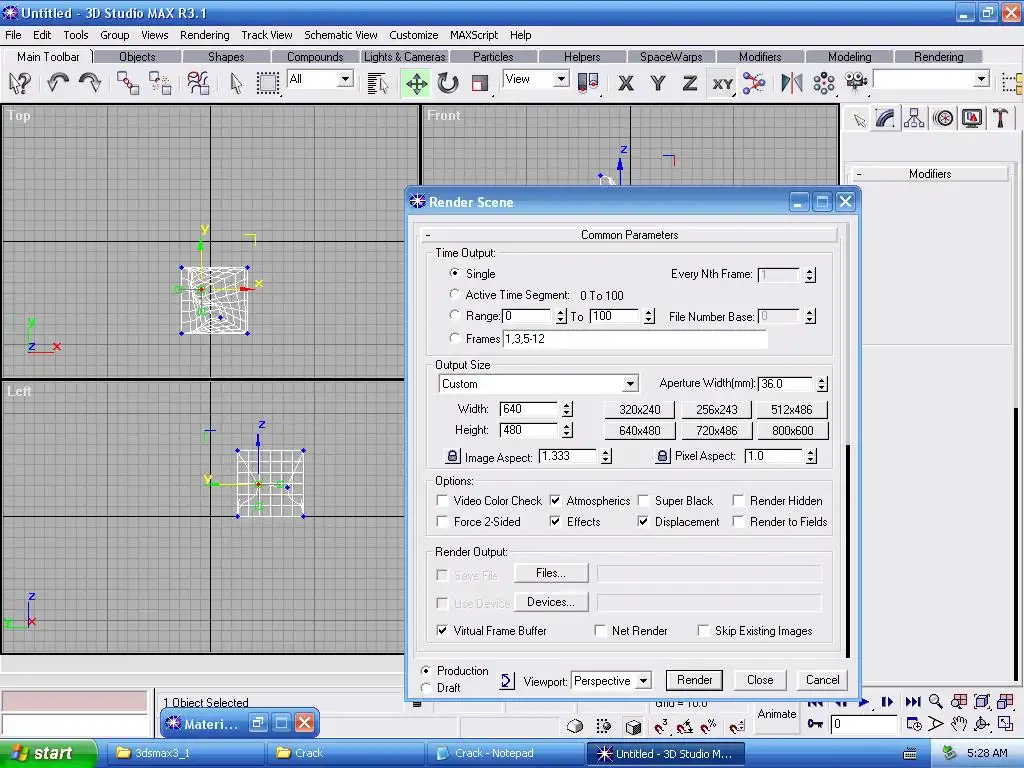
Task: Restrict to XY plane
Action: pyautogui.click(x=722, y=83)
